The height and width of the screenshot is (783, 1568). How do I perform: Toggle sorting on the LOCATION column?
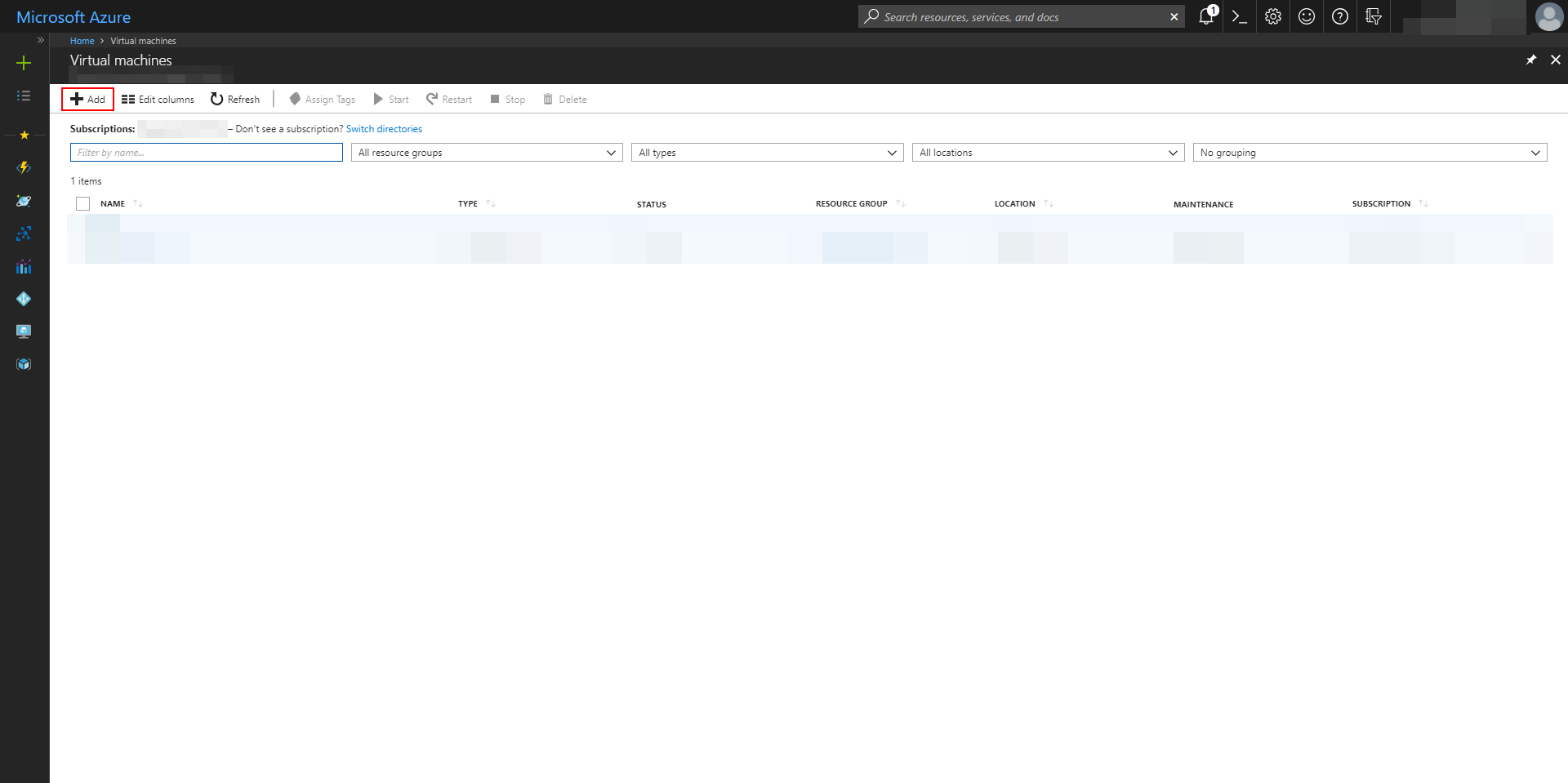1049,203
